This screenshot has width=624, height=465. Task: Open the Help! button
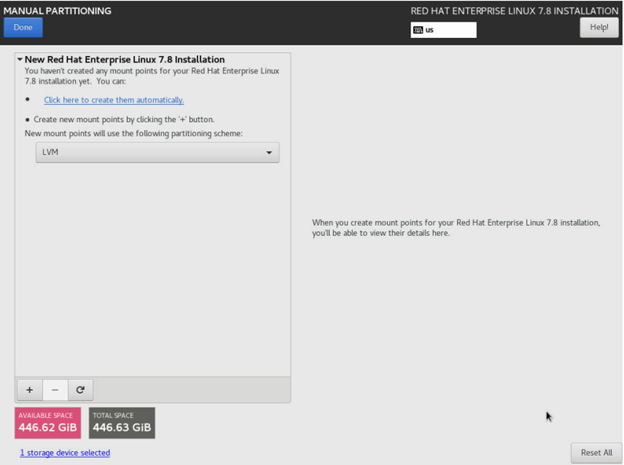tap(598, 27)
